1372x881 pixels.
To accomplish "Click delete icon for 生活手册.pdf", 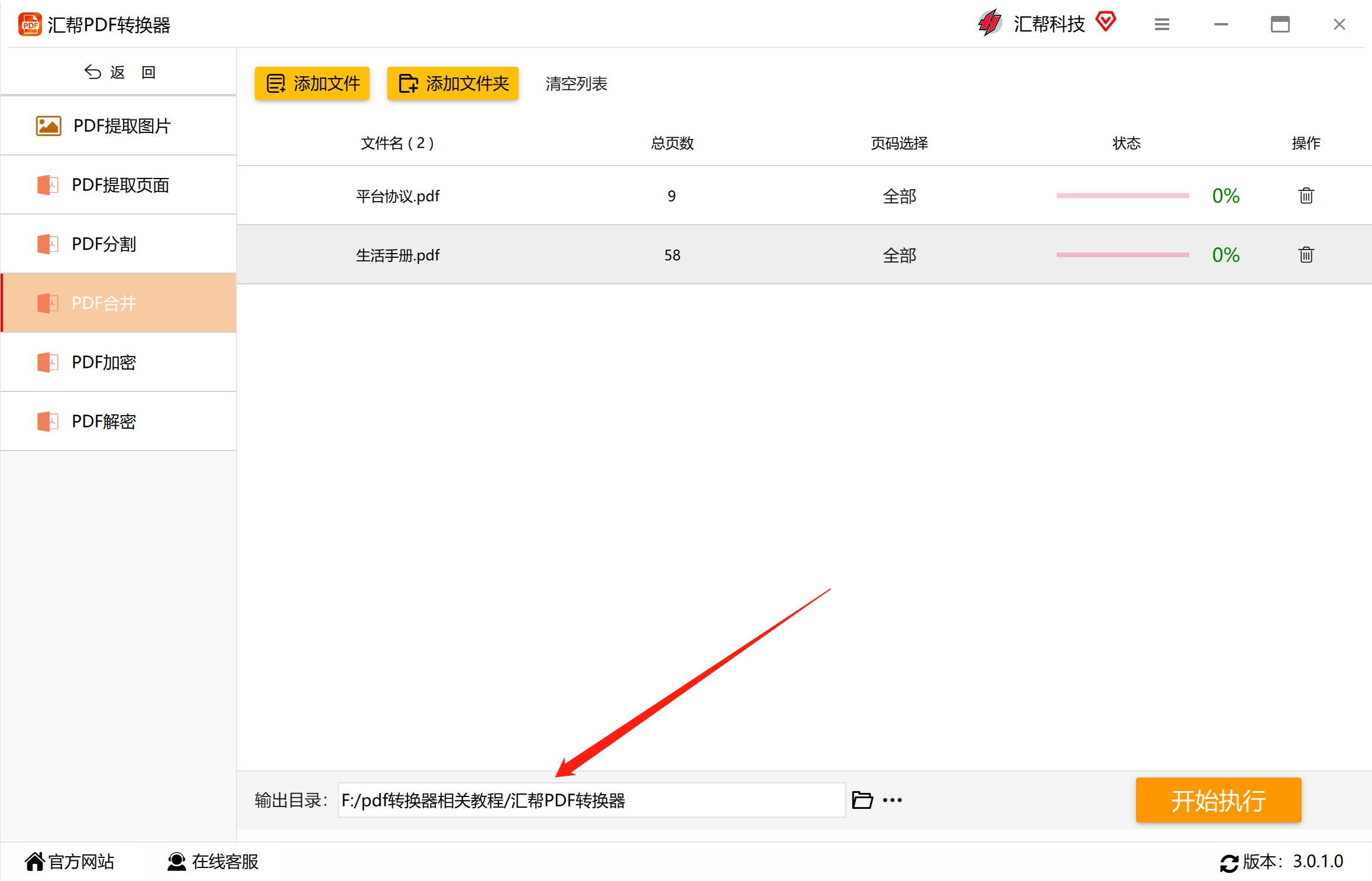I will coord(1306,254).
